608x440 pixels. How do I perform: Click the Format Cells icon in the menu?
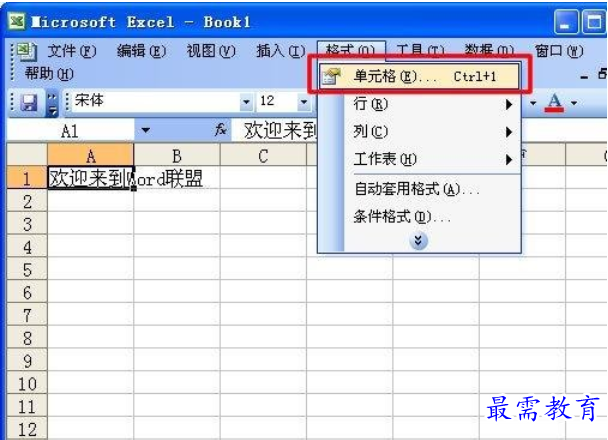331,76
